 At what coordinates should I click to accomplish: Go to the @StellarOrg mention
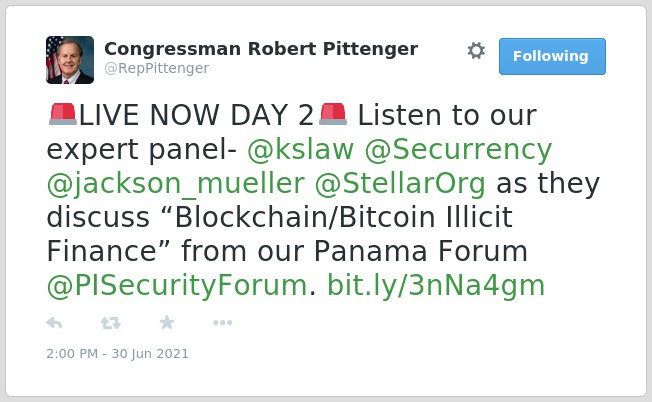pyautogui.click(x=400, y=184)
